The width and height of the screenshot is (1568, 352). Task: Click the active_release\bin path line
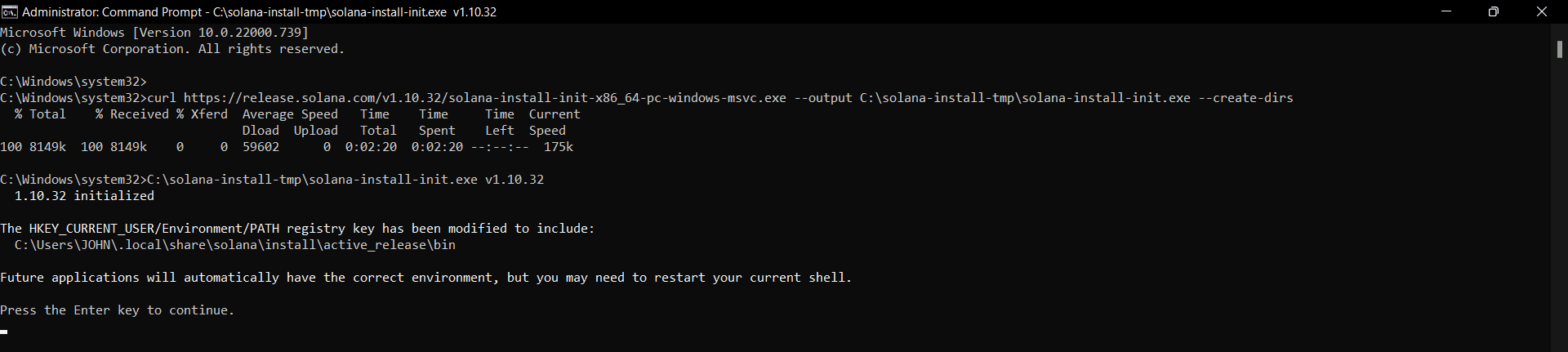(x=235, y=245)
